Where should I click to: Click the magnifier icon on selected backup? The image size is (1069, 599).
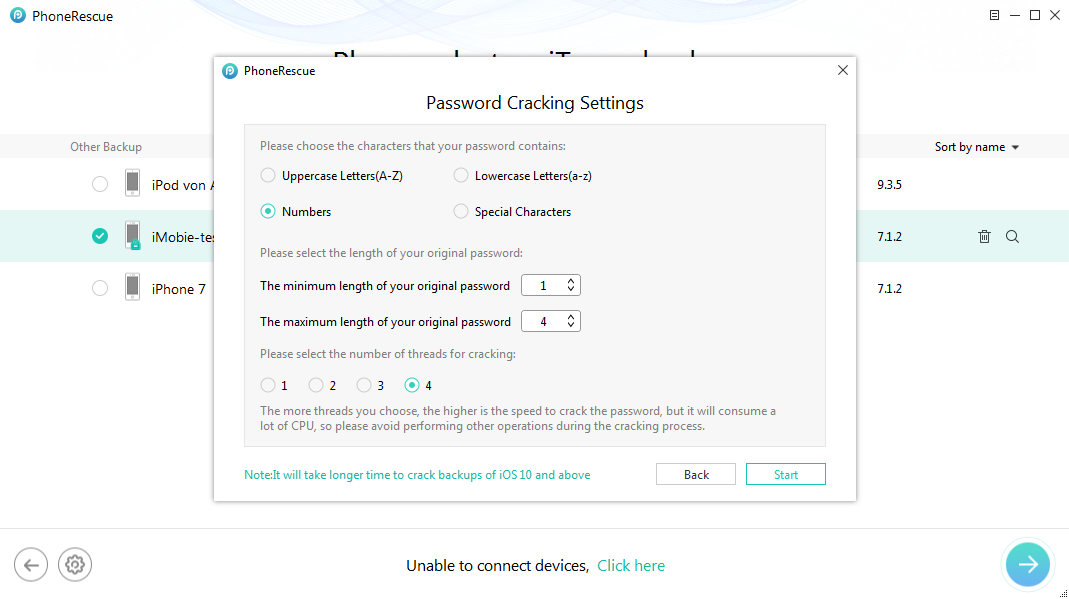tap(1012, 237)
